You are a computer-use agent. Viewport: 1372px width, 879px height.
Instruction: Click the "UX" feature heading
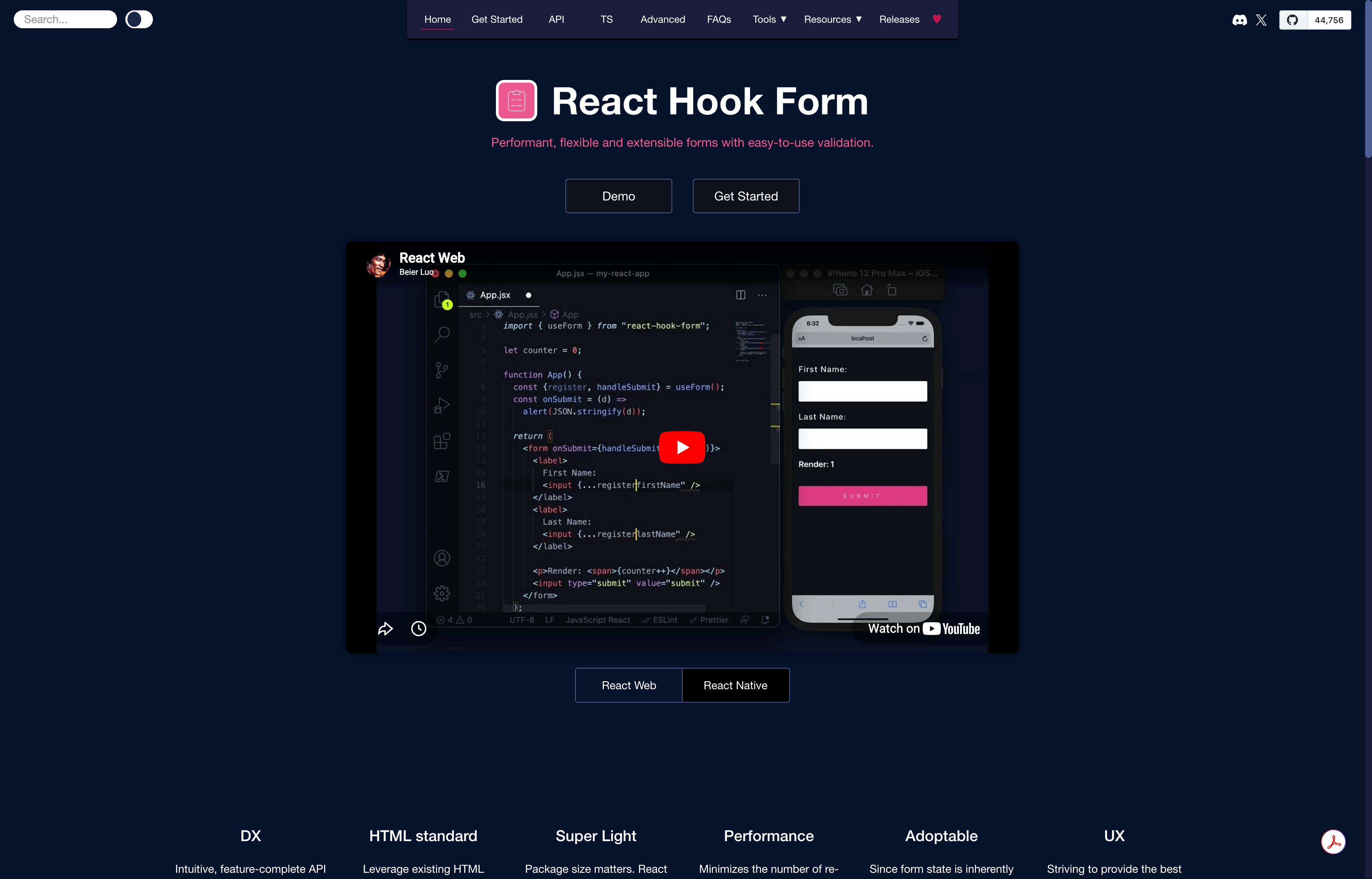point(1114,836)
